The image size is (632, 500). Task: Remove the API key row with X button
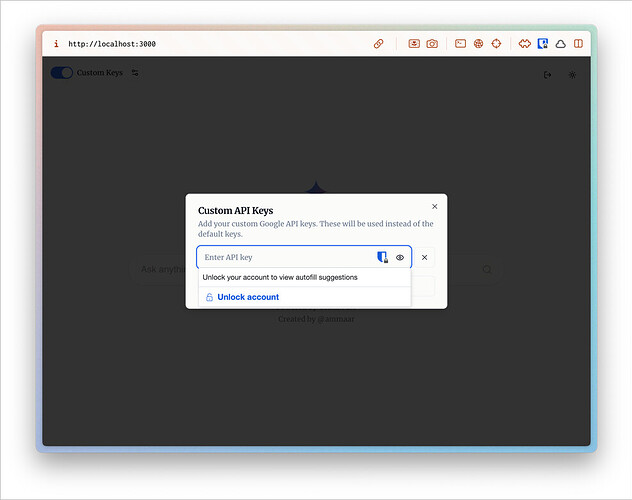[x=424, y=257]
